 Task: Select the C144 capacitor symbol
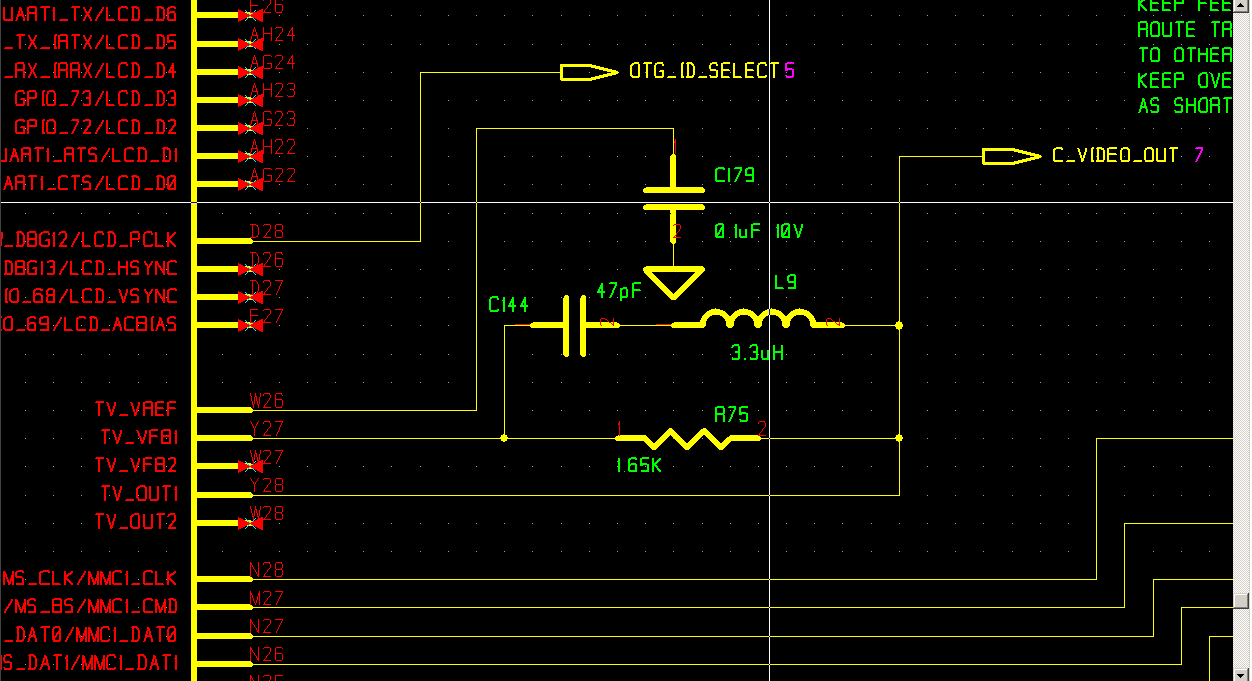(x=573, y=326)
